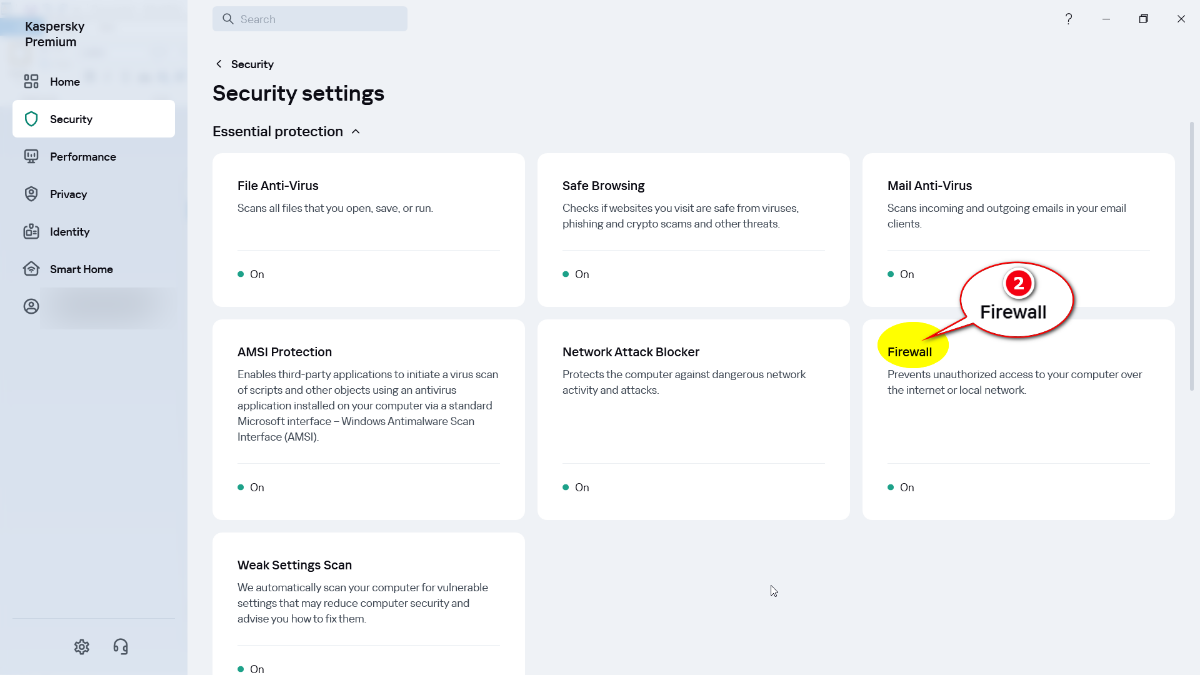Focus the Search input field

[310, 19]
